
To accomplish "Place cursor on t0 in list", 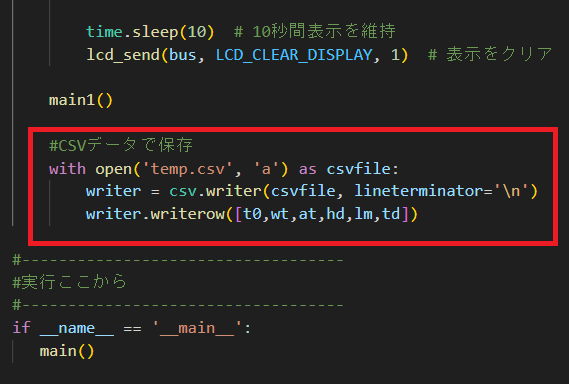I will pyautogui.click(x=253, y=214).
